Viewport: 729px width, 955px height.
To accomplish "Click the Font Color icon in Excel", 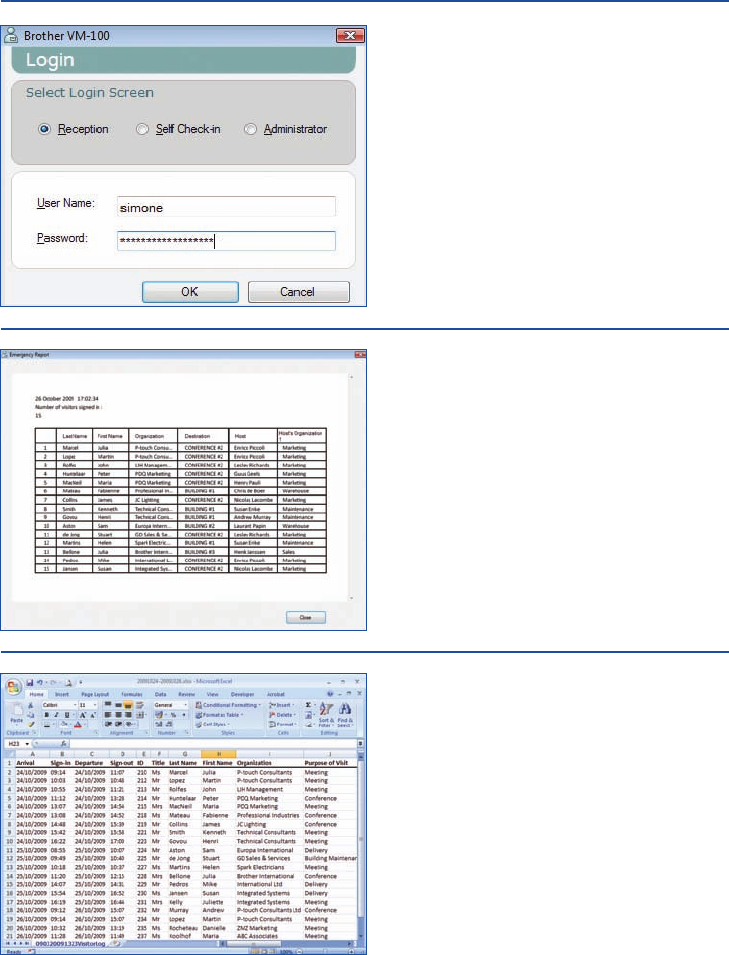I will [x=77, y=725].
